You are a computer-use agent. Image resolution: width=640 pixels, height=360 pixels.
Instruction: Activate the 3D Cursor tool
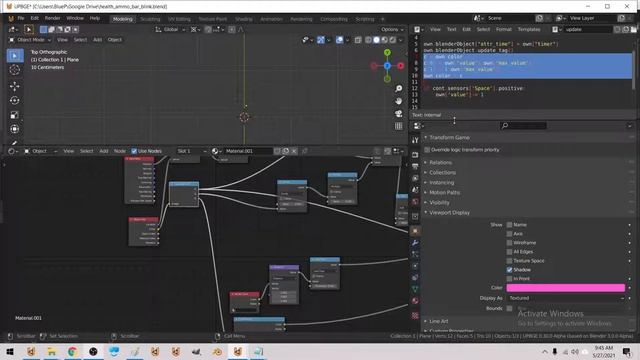point(15,70)
